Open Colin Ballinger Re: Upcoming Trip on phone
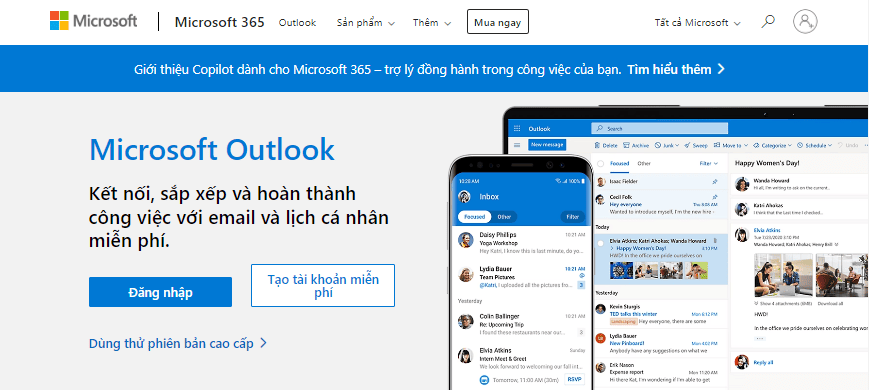 point(521,324)
